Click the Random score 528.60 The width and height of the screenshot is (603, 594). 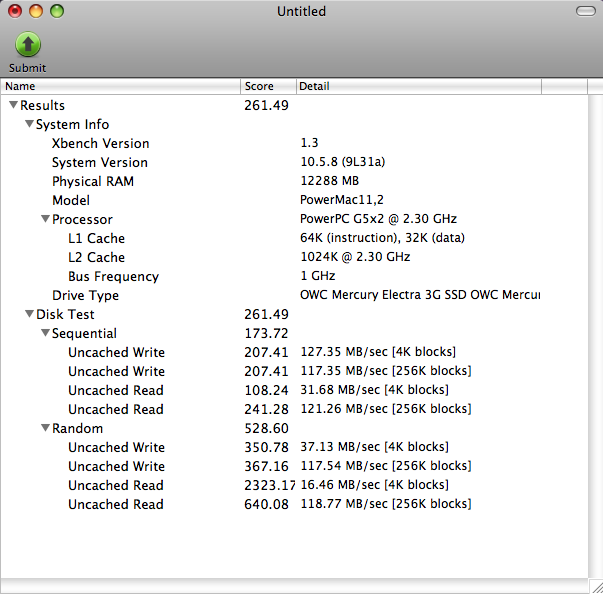[266, 428]
